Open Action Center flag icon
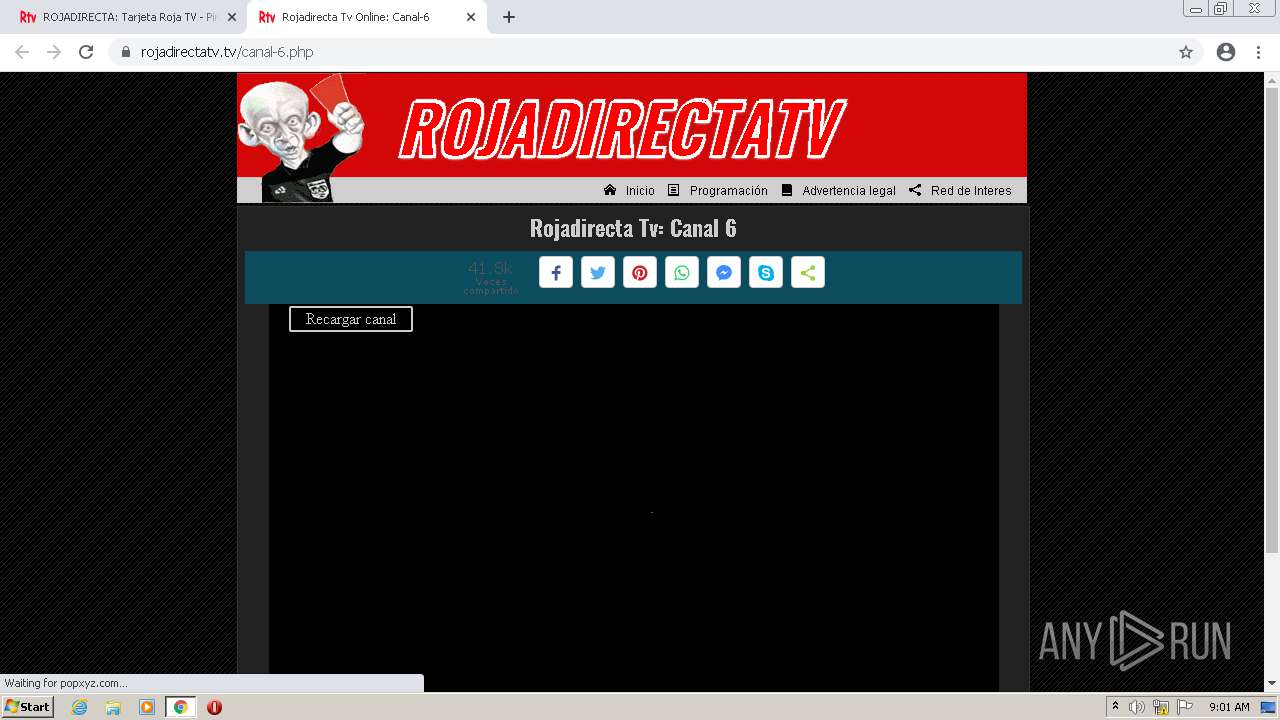Screen dimensions: 1280x720 1185,707
